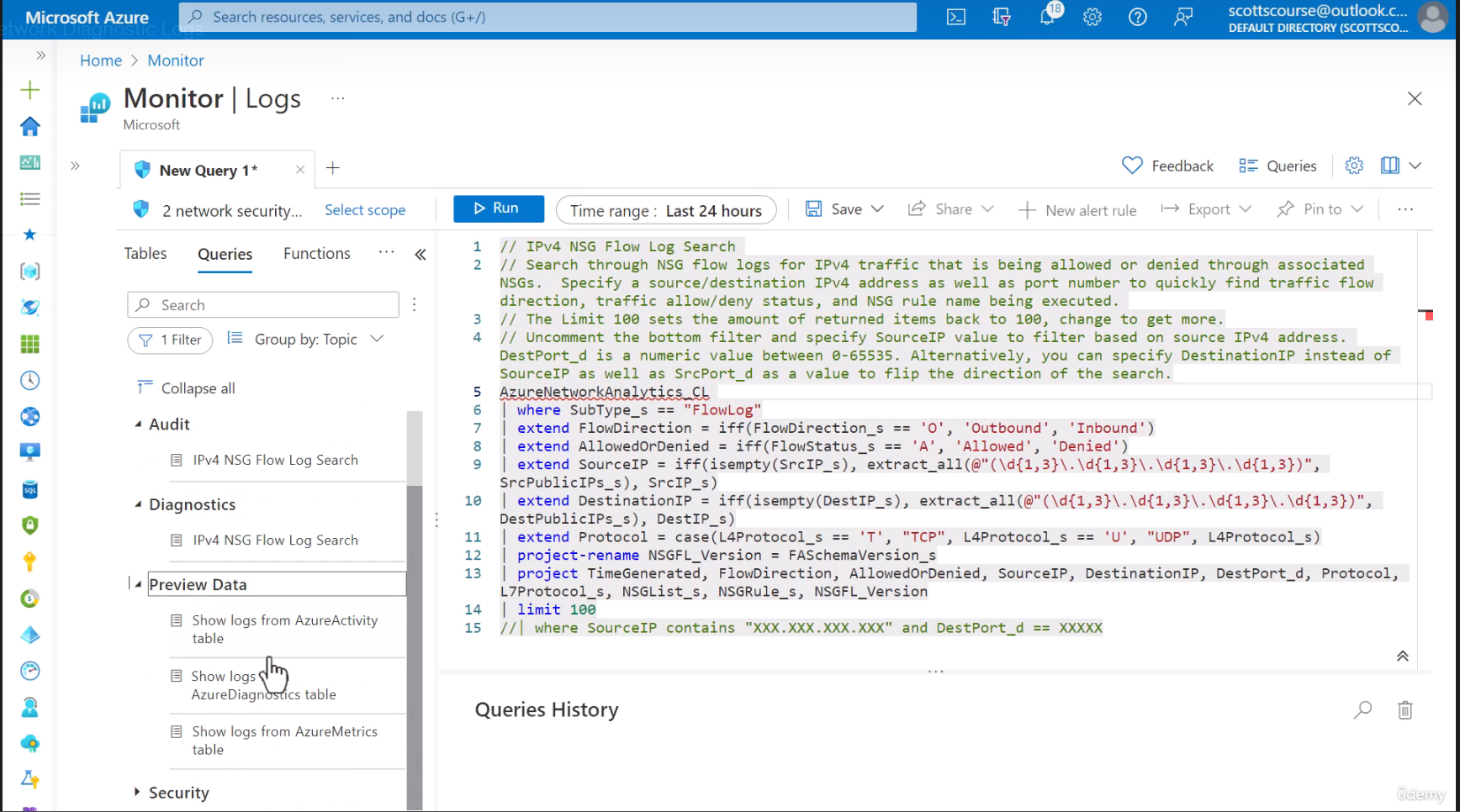Open SQL databases sidebar icon
Image resolution: width=1460 pixels, height=812 pixels.
point(29,489)
